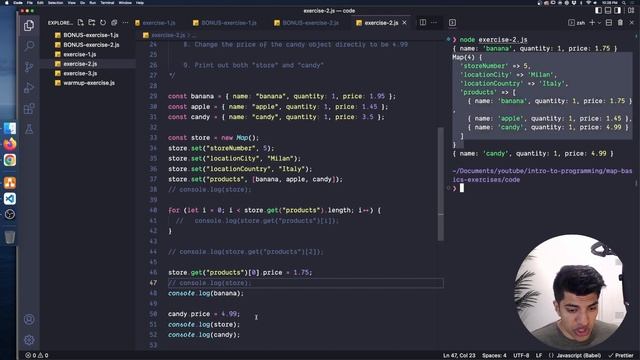
Task: Open the Manage gear icon
Action: [x=29, y=340]
